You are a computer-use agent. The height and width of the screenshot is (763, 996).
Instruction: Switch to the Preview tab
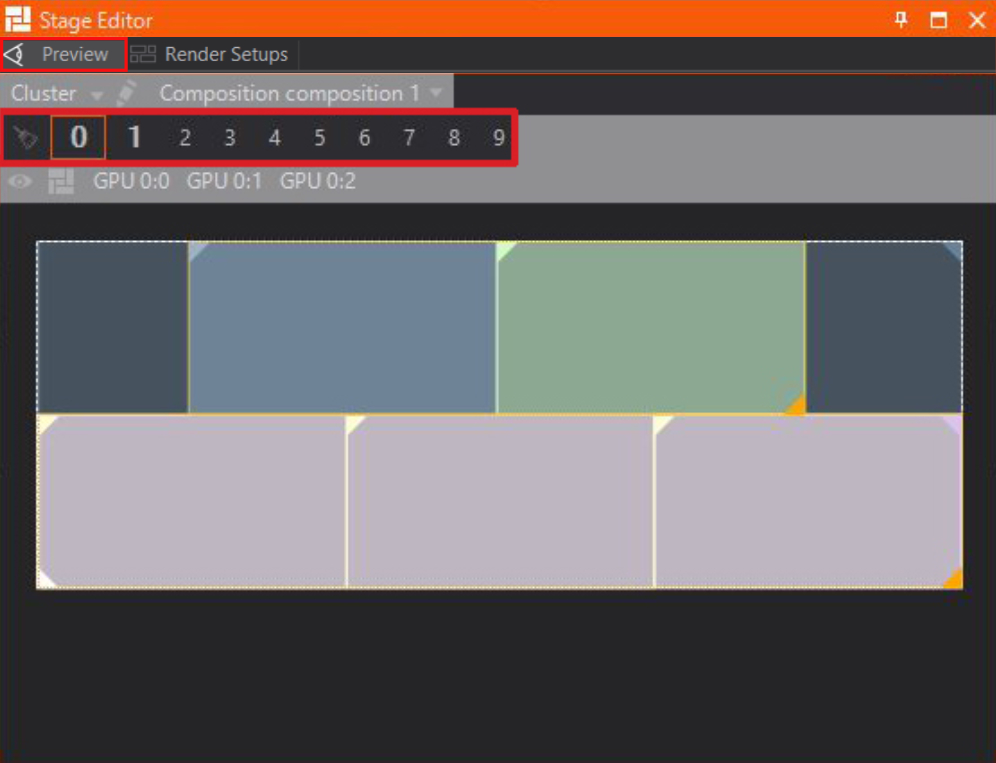pos(74,54)
